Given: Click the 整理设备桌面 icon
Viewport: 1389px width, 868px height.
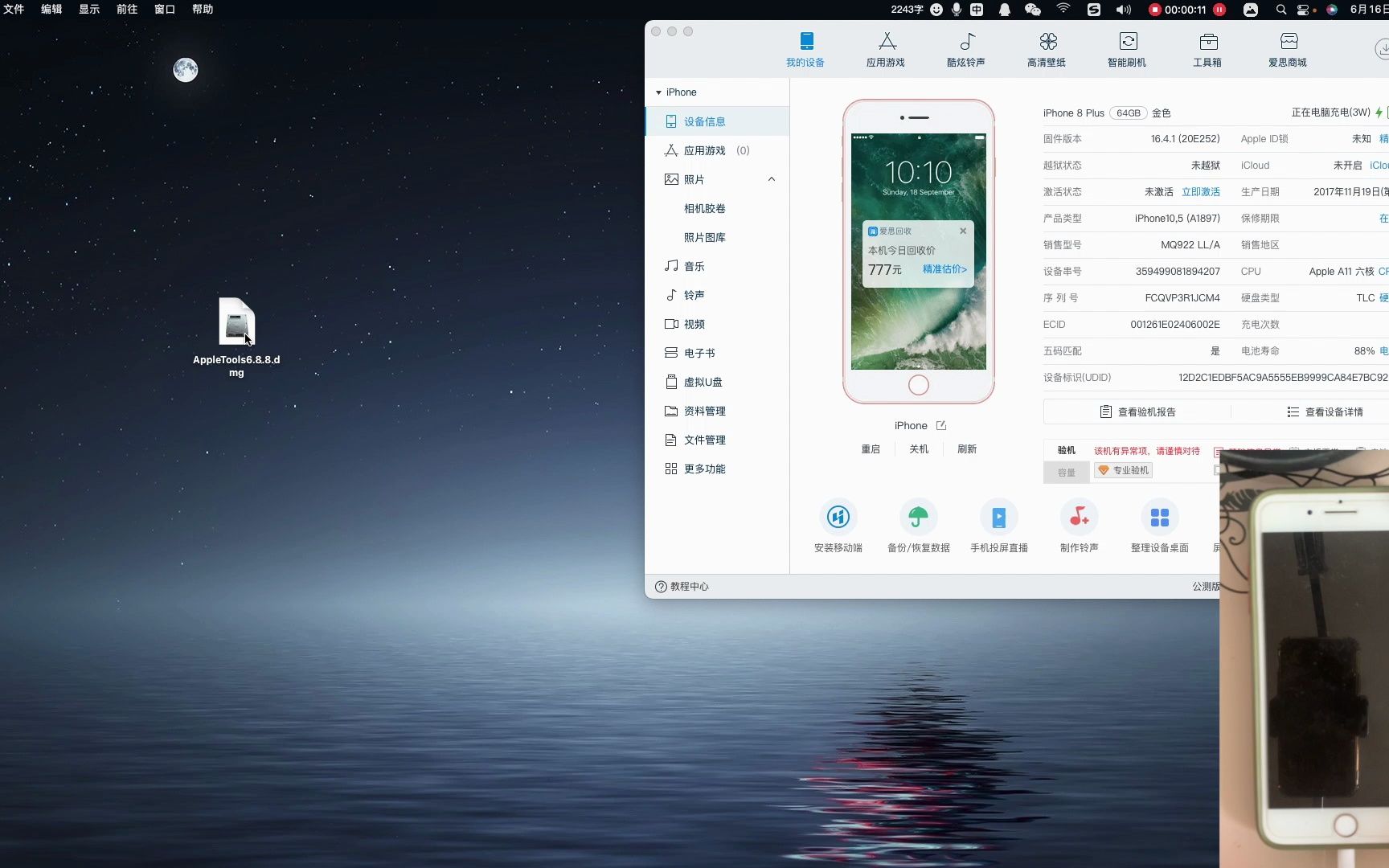Looking at the screenshot, I should coord(1160,517).
